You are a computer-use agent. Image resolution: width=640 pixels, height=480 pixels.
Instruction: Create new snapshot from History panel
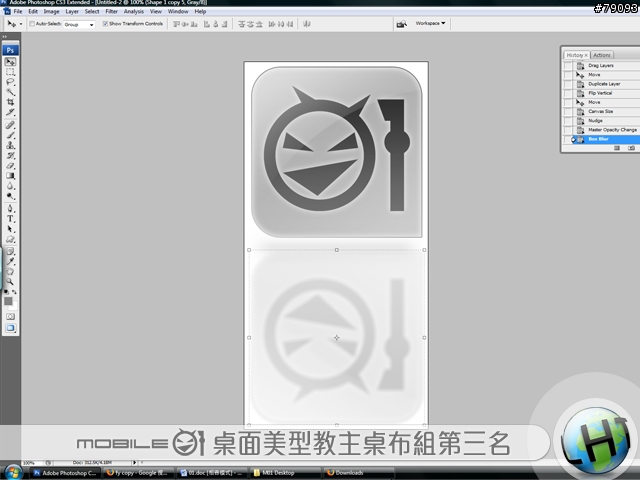click(631, 148)
